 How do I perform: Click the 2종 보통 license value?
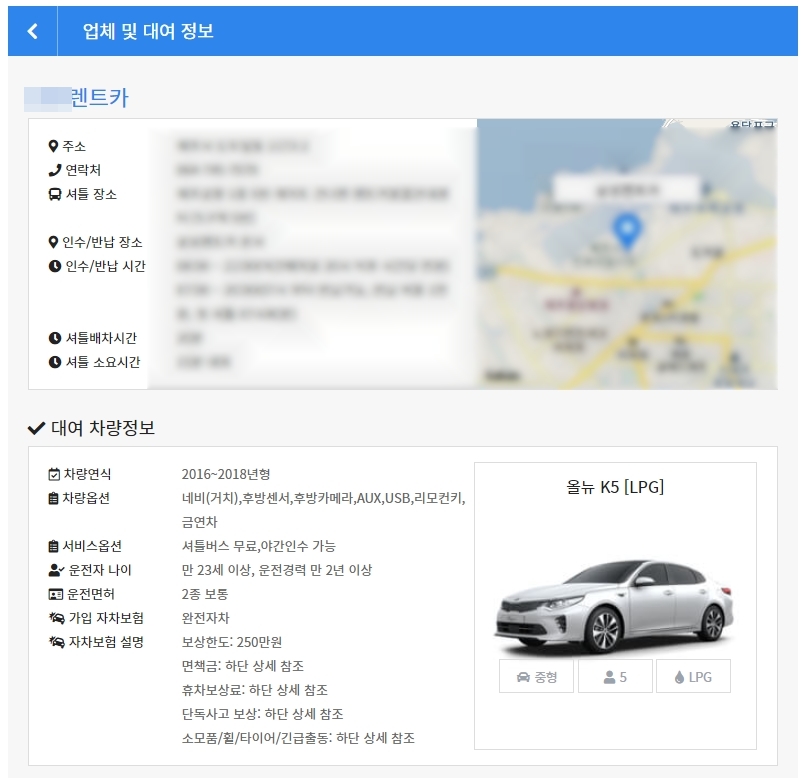pos(205,595)
